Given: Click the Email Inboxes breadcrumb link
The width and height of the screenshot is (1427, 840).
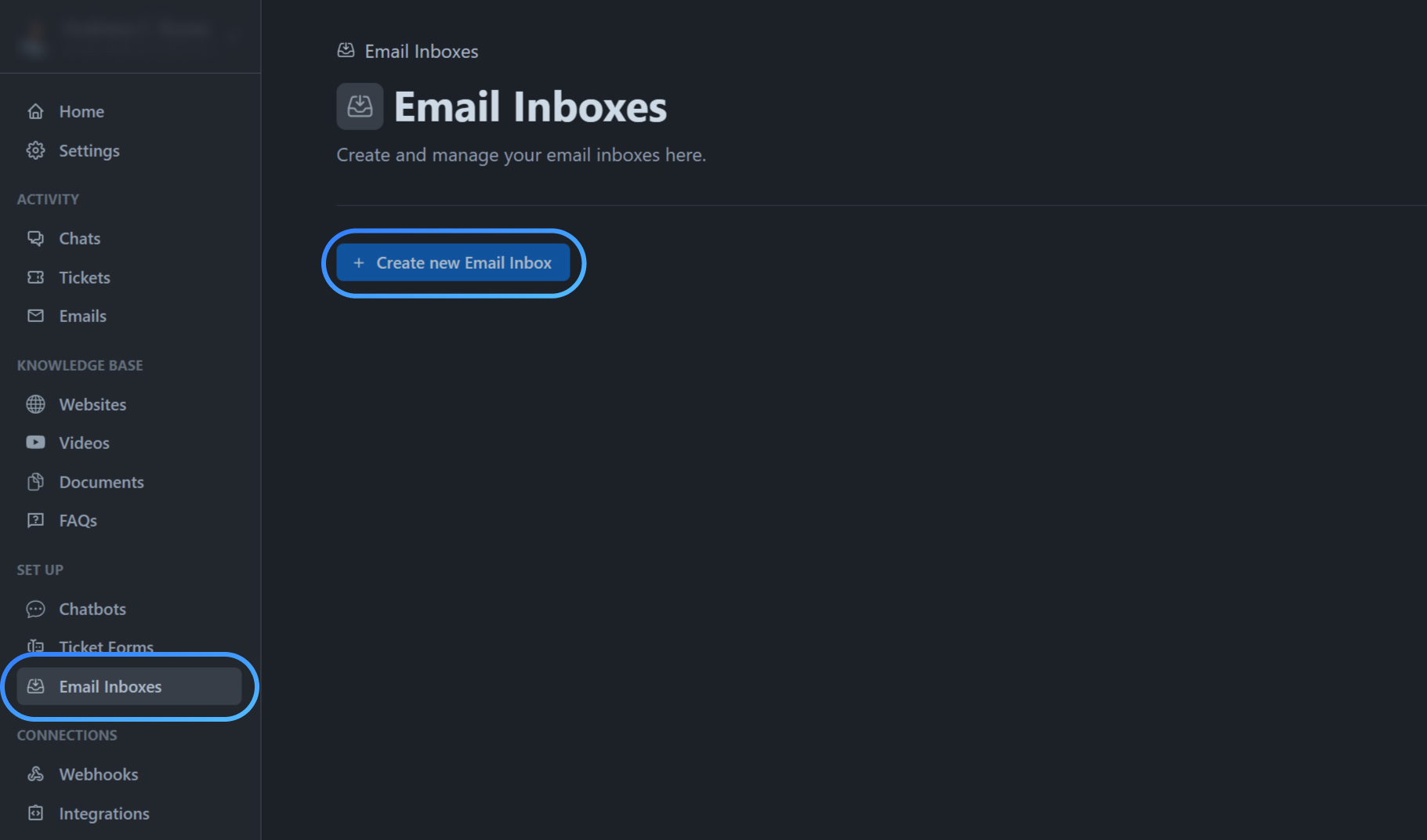Looking at the screenshot, I should point(421,51).
